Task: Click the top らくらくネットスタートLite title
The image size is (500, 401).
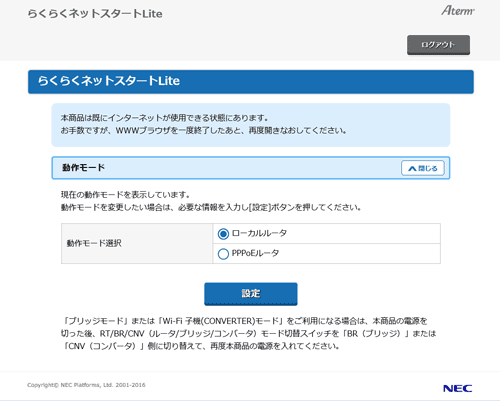Action: click(95, 14)
